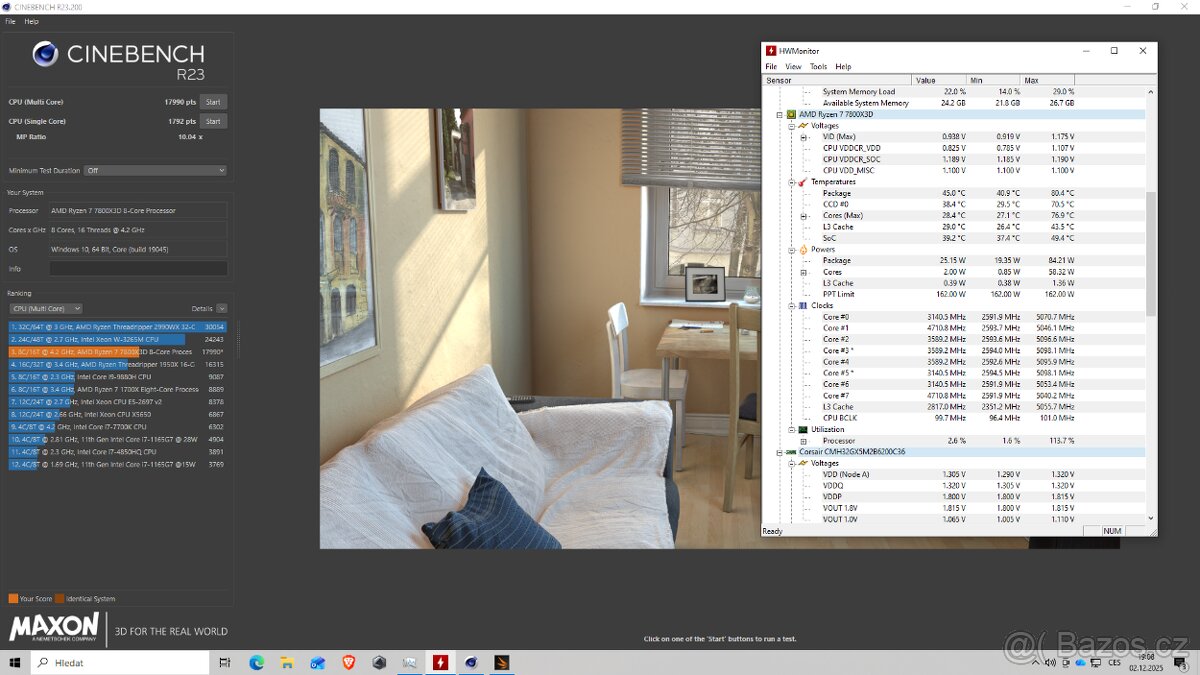Click the Corsair CMH32GX5M2B6200C36 memory icon
The image size is (1200, 675).
[x=791, y=452]
